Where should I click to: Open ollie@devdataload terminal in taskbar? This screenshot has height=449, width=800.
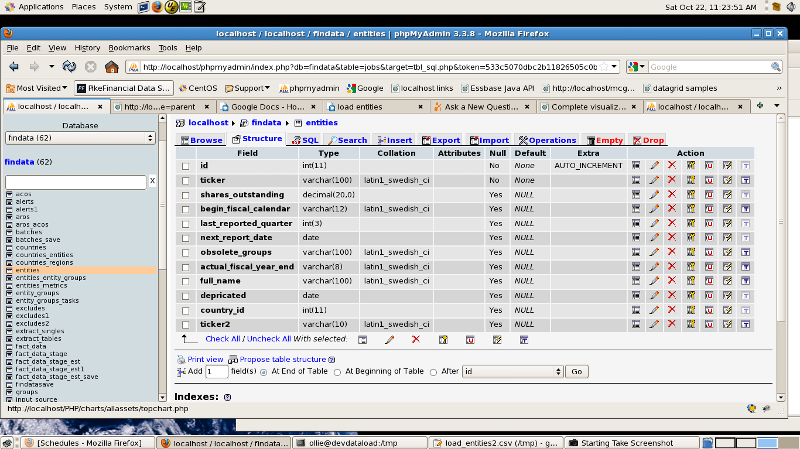(359, 443)
